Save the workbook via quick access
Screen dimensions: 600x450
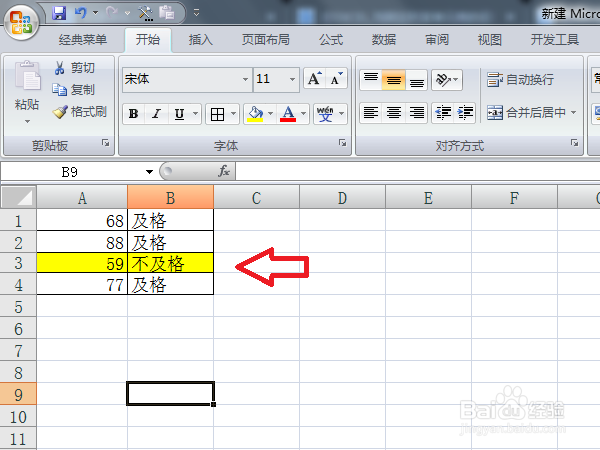tap(59, 13)
